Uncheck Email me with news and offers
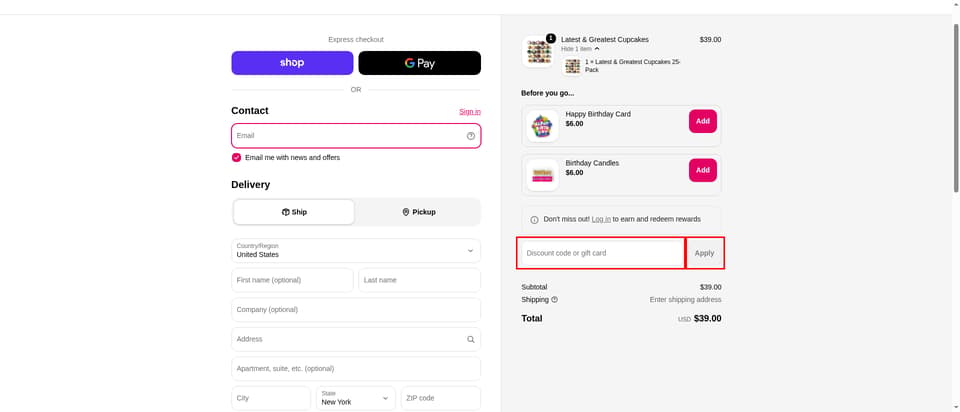The width and height of the screenshot is (960, 412). [236, 157]
